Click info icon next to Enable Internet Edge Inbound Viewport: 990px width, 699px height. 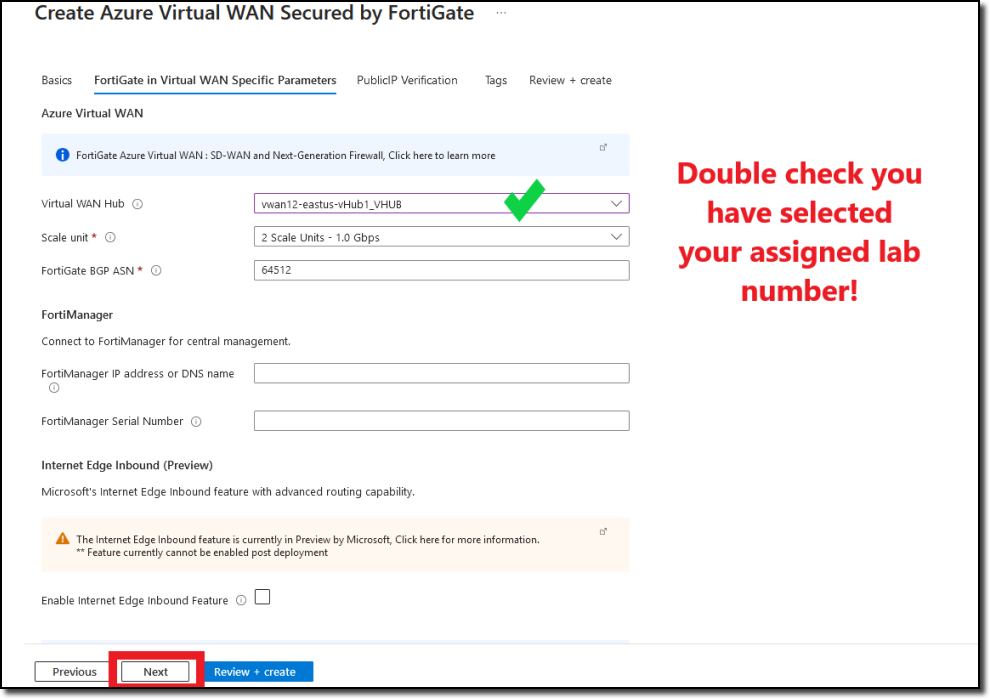coord(241,600)
